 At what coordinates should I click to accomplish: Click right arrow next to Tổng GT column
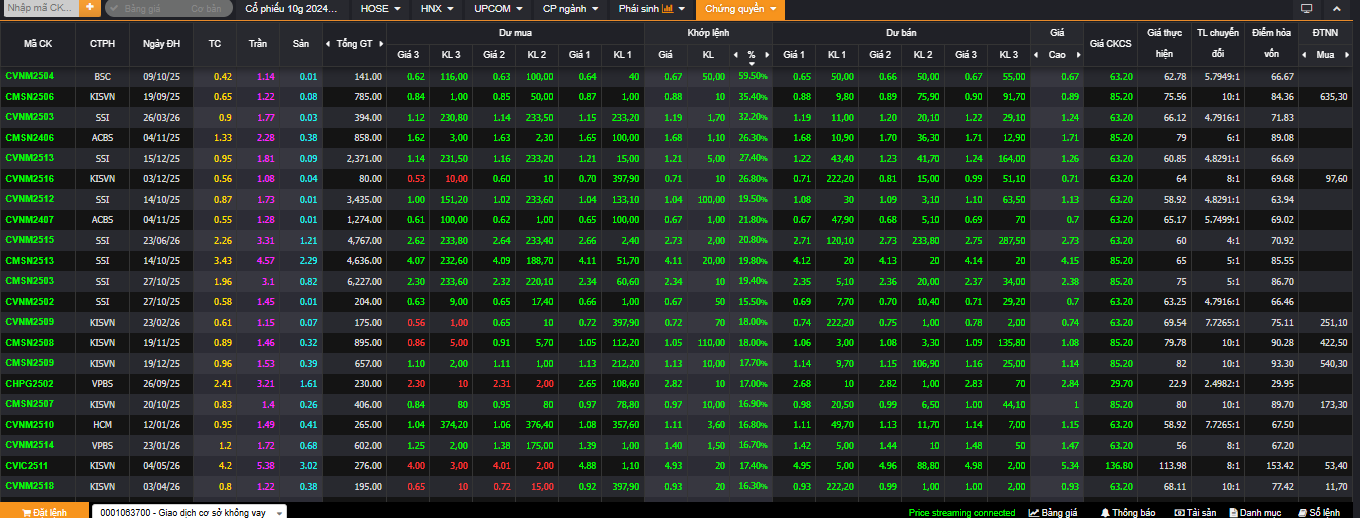point(380,43)
